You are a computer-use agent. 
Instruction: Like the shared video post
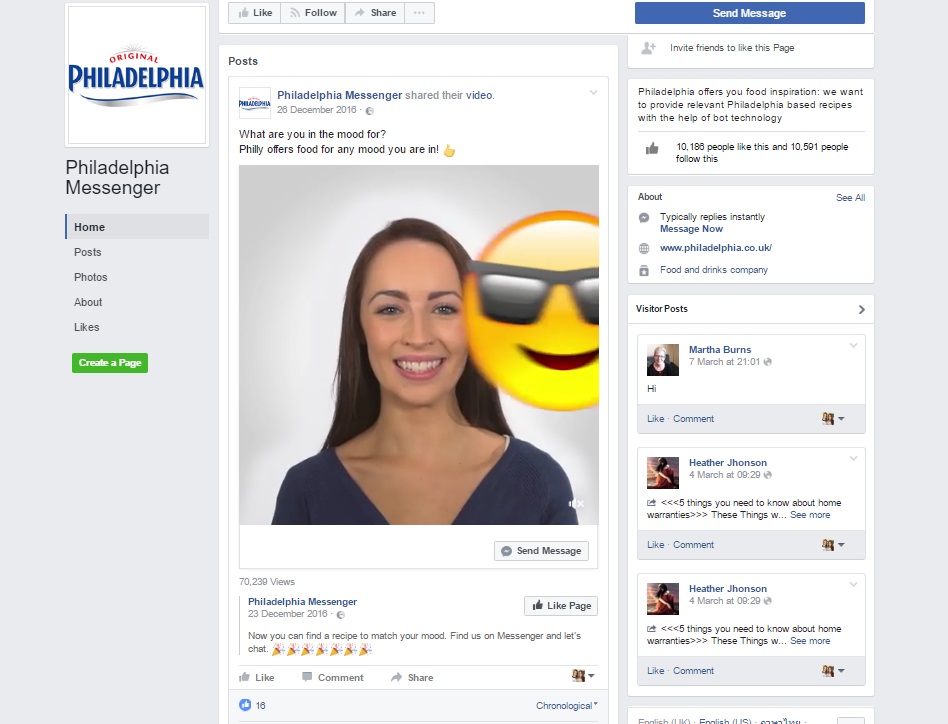point(257,677)
